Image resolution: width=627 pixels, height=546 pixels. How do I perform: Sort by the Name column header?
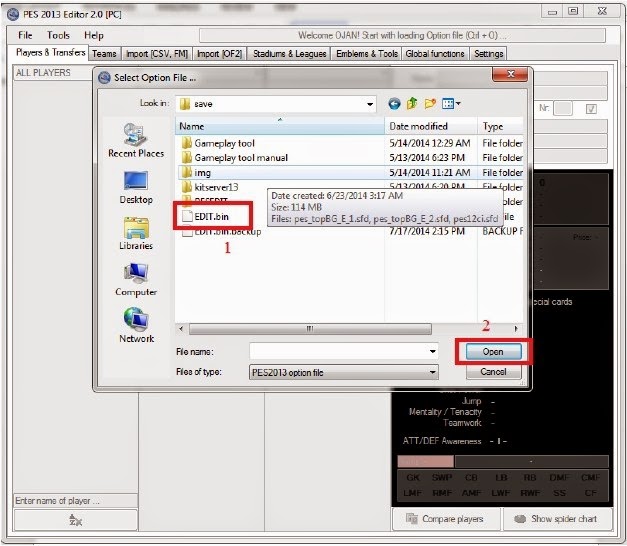coord(280,126)
